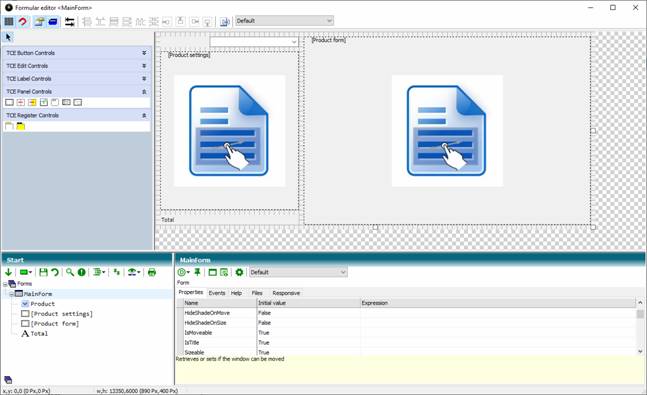Toggle the grid display icon
The width and height of the screenshot is (647, 395).
click(9, 21)
